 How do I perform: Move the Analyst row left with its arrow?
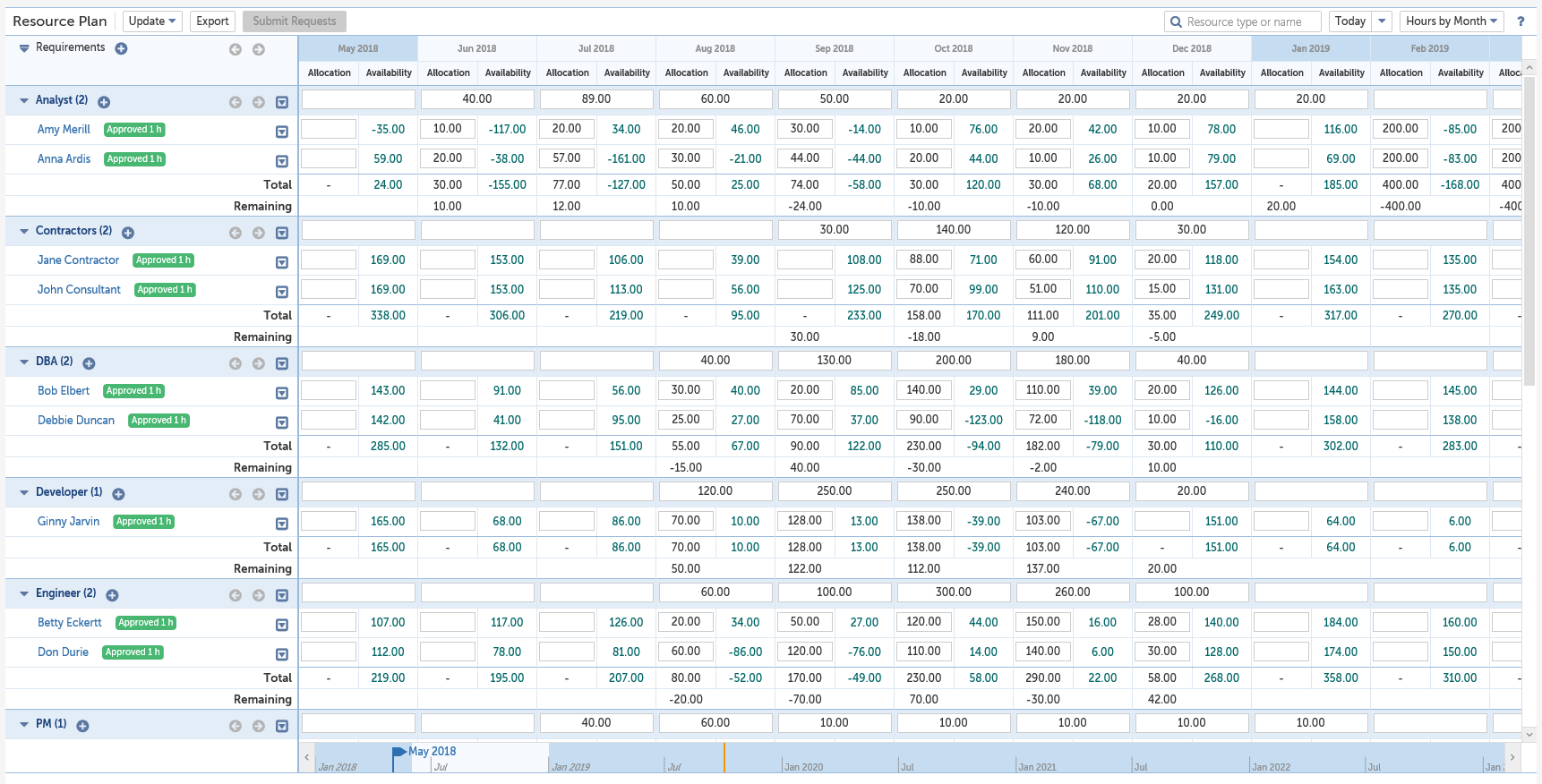[236, 102]
